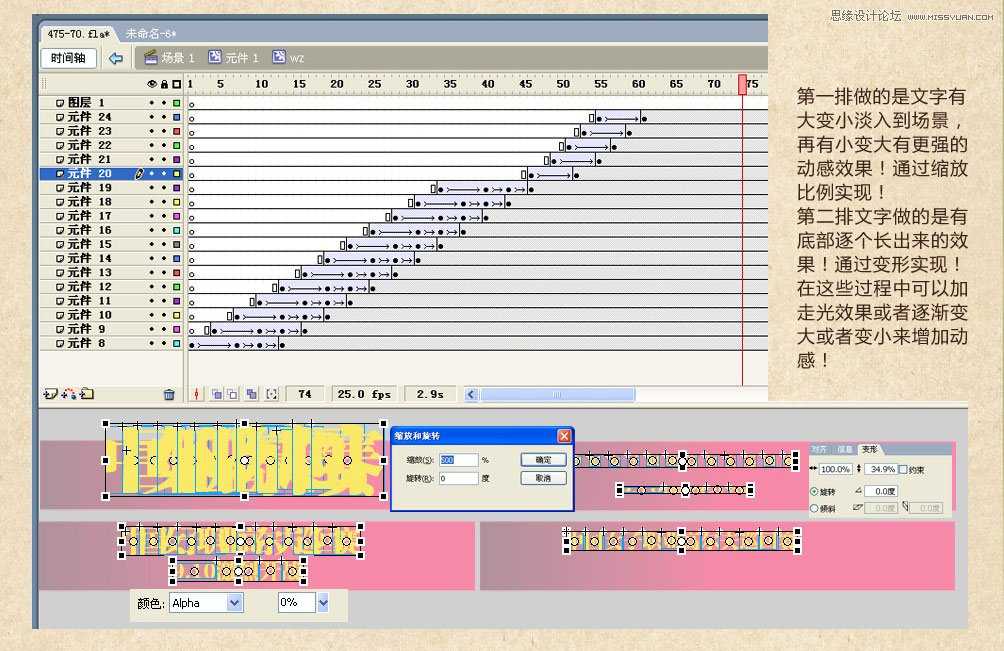
Task: Click the 场景 1 clapperboard icon
Action: click(150, 58)
